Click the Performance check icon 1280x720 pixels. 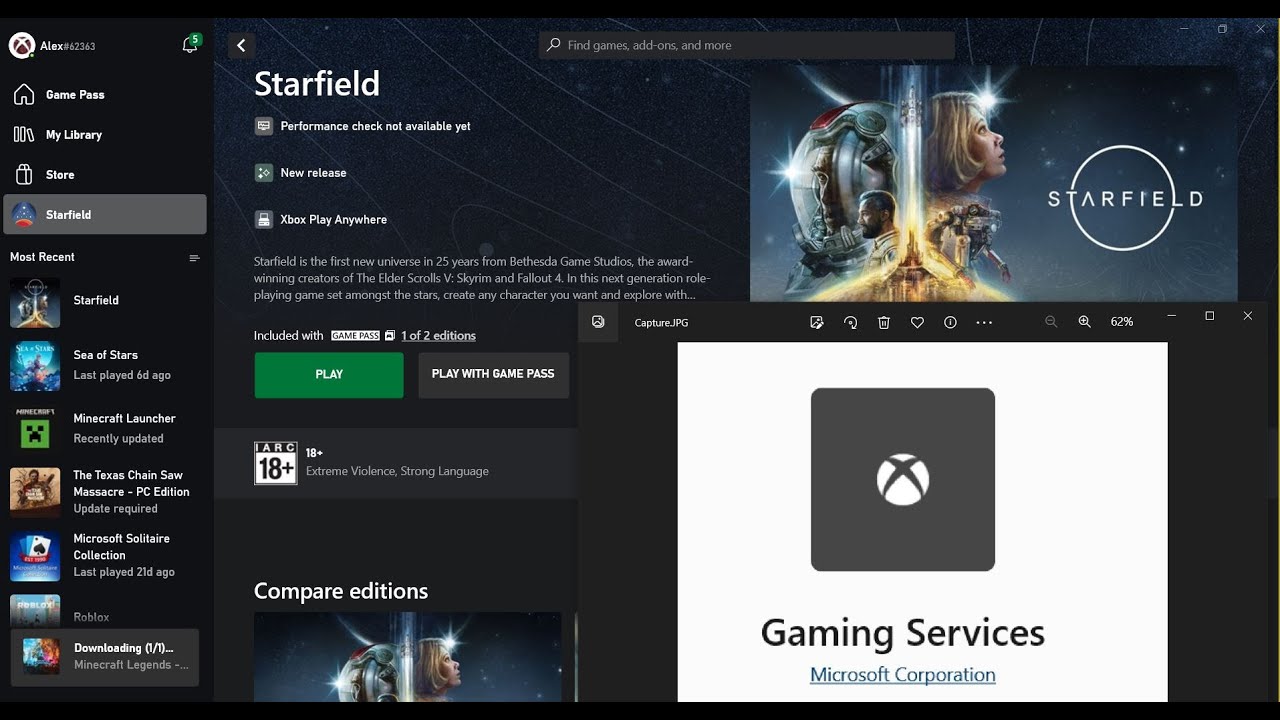coord(263,126)
